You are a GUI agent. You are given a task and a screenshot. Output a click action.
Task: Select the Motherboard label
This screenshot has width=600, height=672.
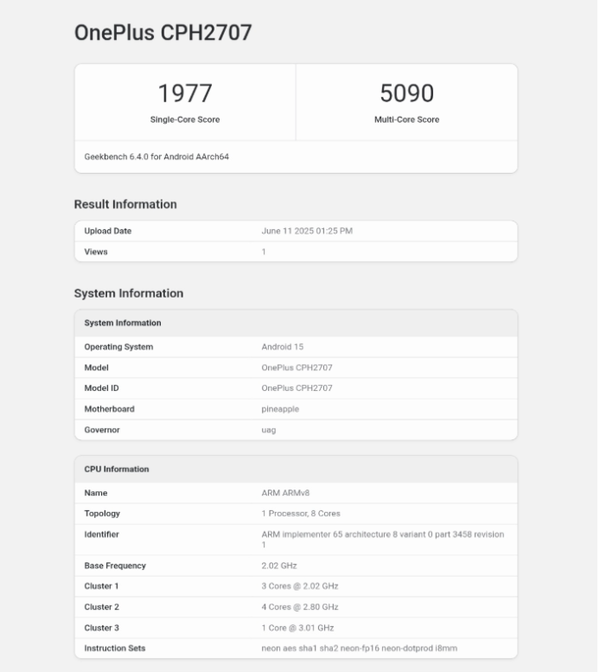coord(109,409)
